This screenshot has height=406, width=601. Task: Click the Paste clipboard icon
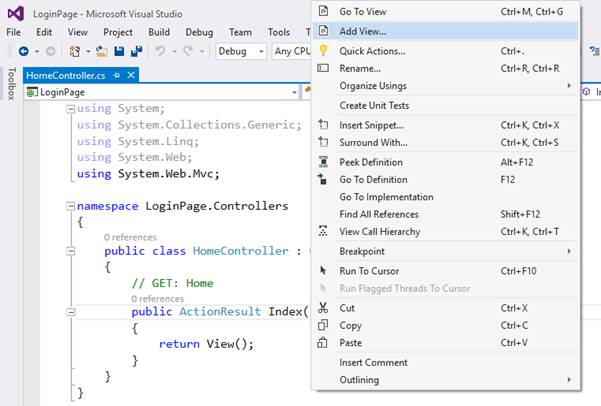pyautogui.click(x=322, y=342)
